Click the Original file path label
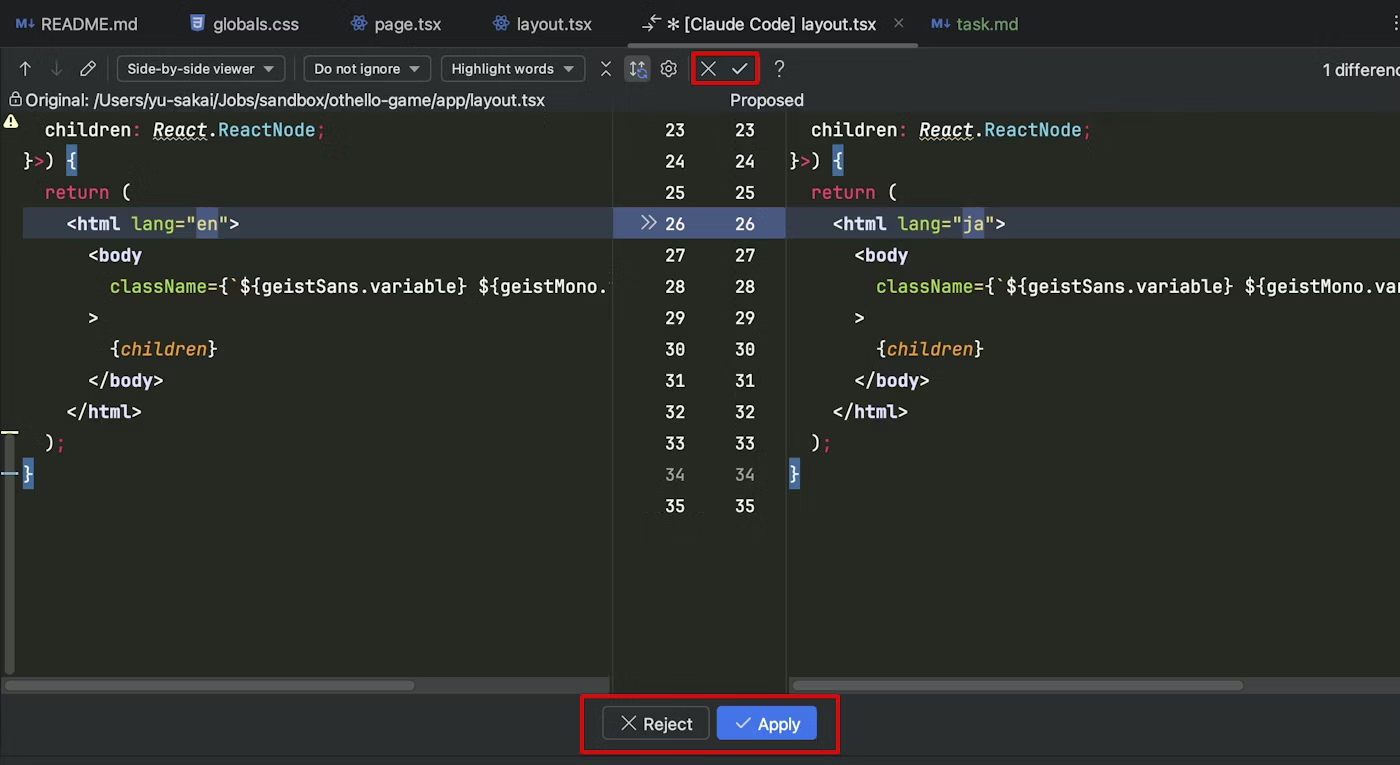The height and width of the screenshot is (765, 1400). 285,100
